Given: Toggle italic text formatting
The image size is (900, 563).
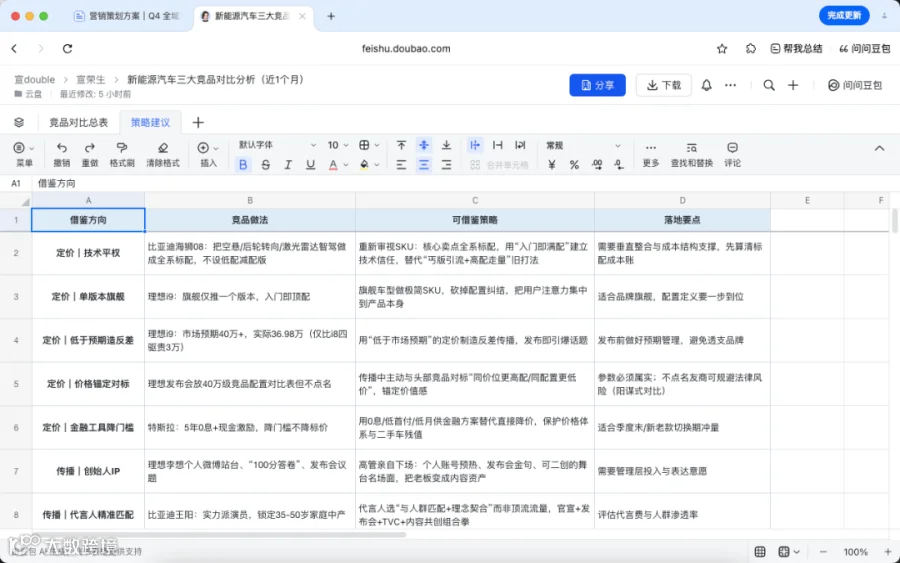Looking at the screenshot, I should [288, 165].
